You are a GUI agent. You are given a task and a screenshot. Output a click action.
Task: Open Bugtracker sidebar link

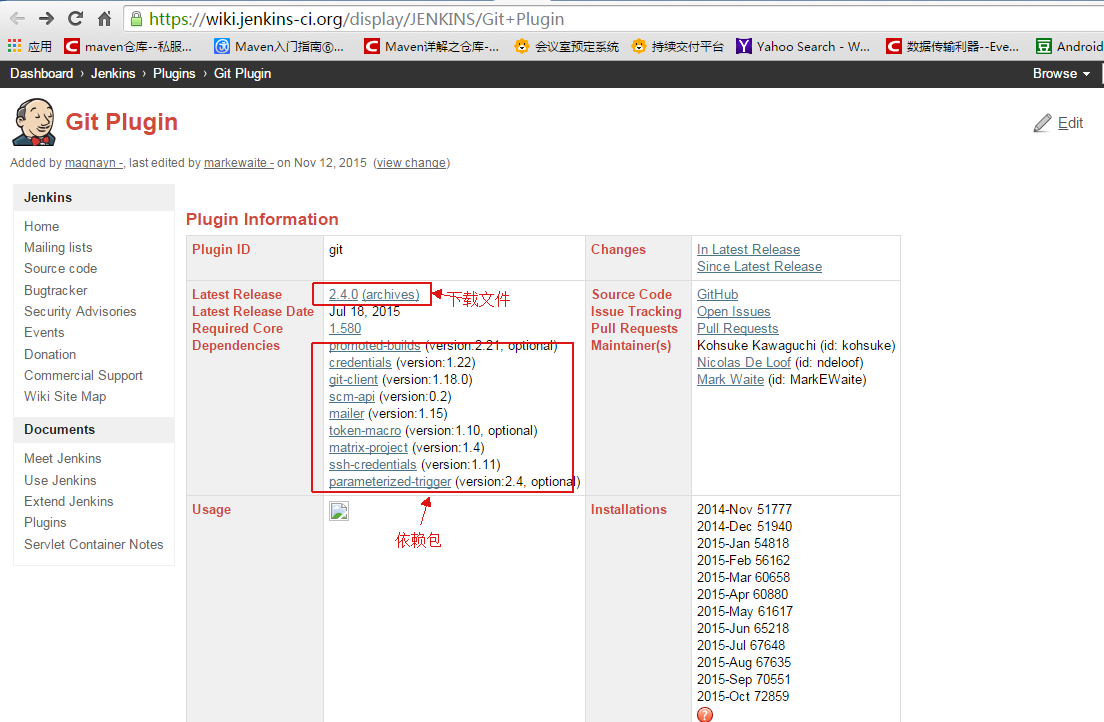point(56,290)
